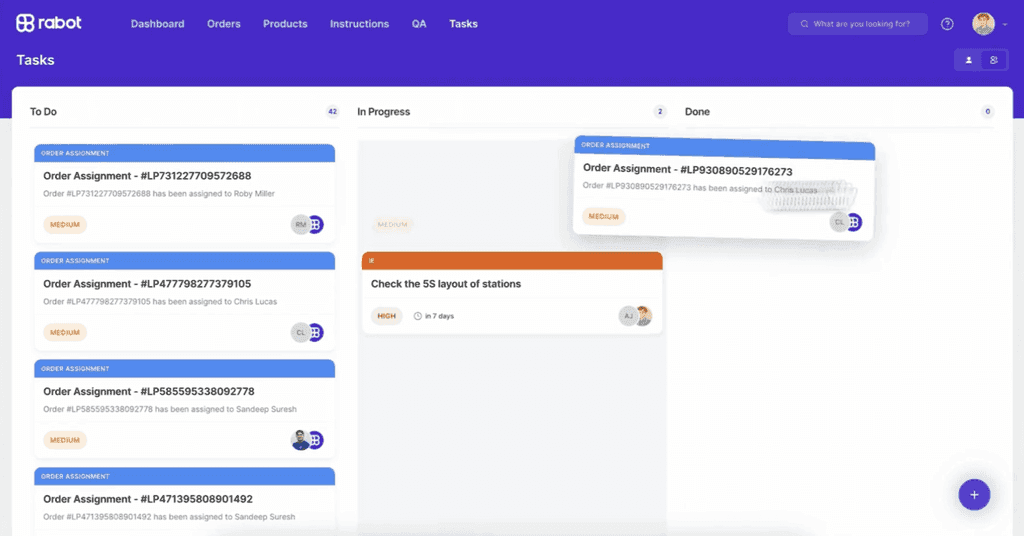Click Sandeep Suresh's photo avatar on LP585595338092778 card
Screen dimensions: 1024x536
point(300,440)
